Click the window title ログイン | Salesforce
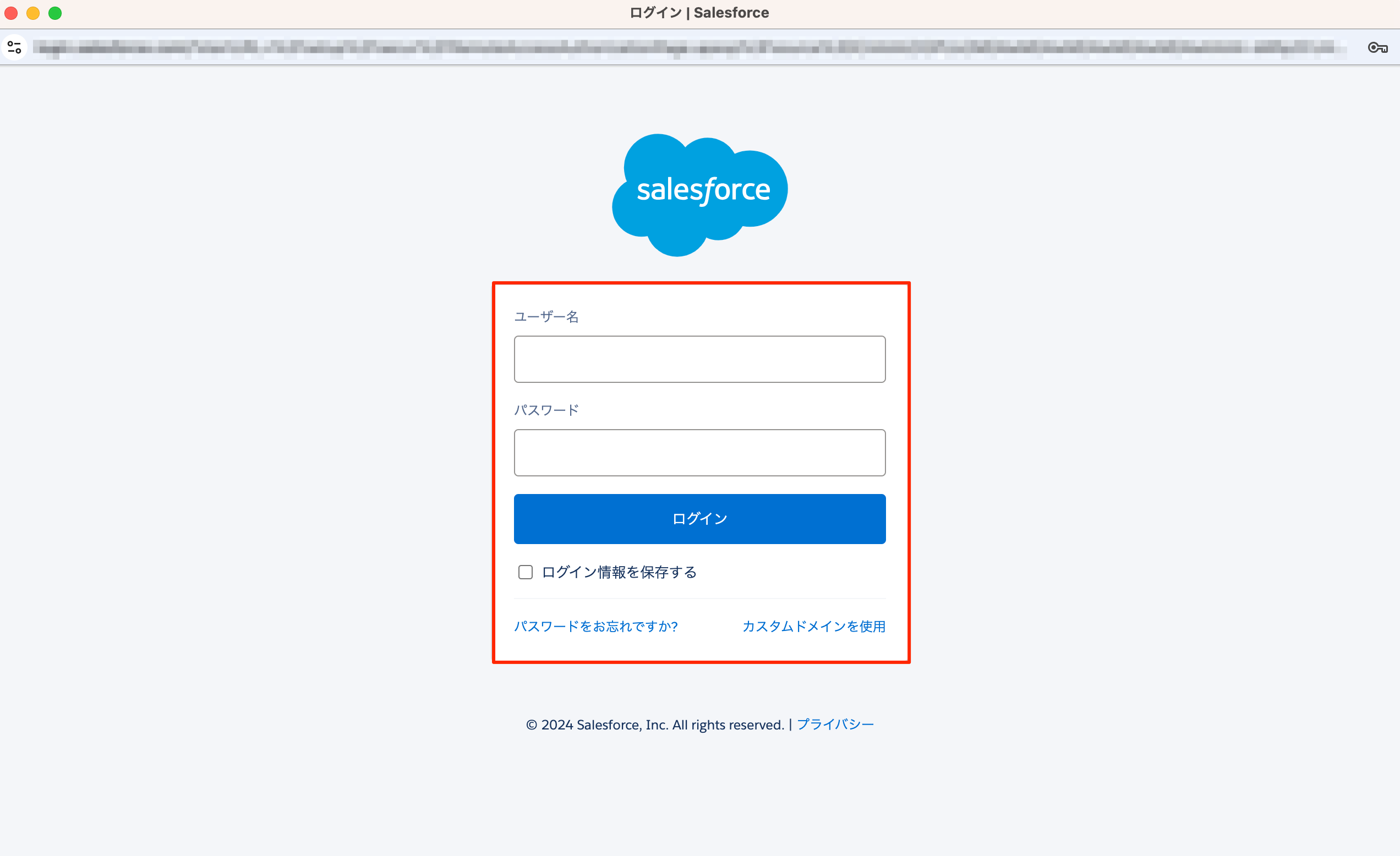 (x=699, y=13)
